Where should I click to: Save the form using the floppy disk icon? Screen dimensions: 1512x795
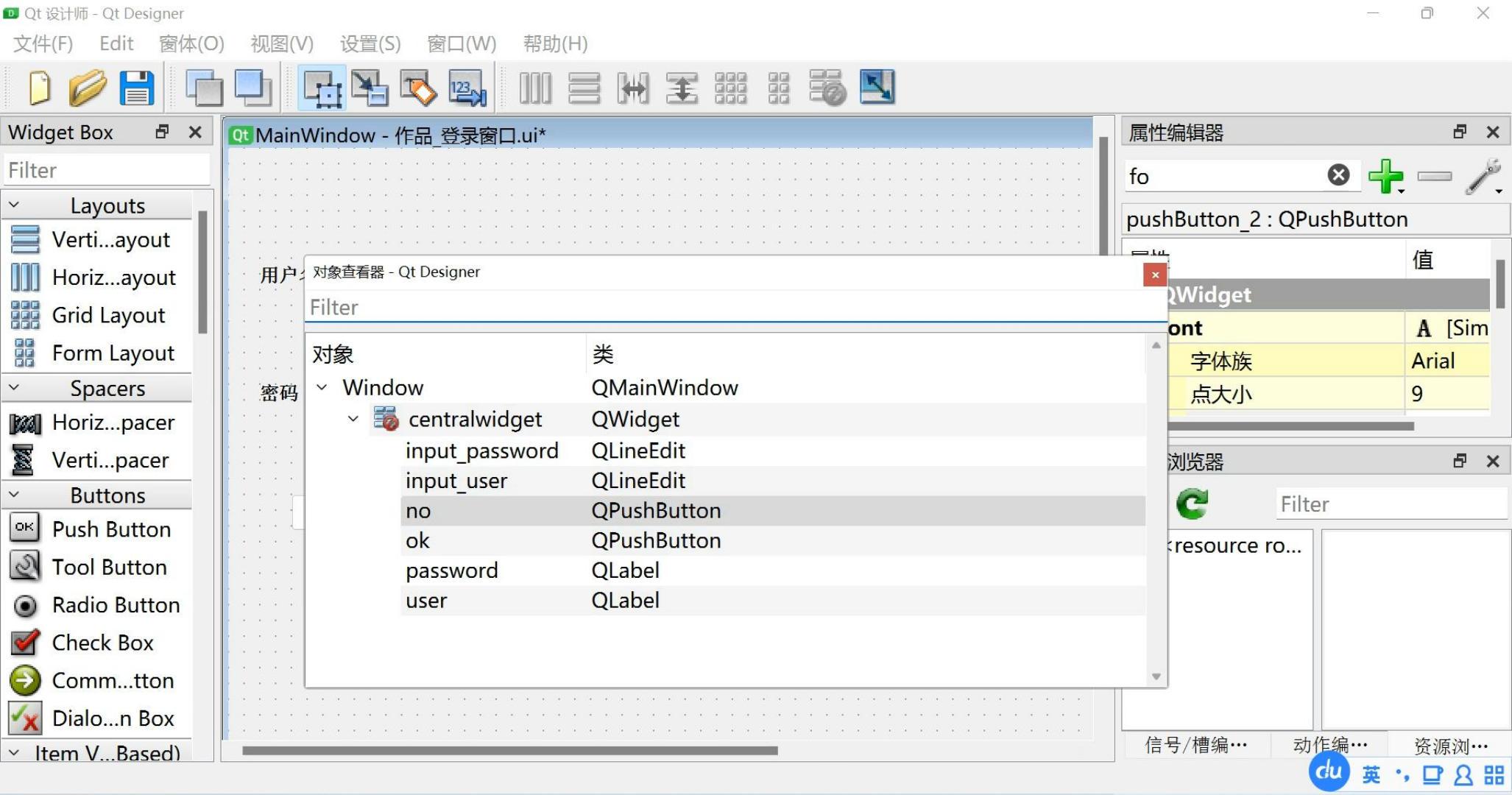pyautogui.click(x=137, y=88)
